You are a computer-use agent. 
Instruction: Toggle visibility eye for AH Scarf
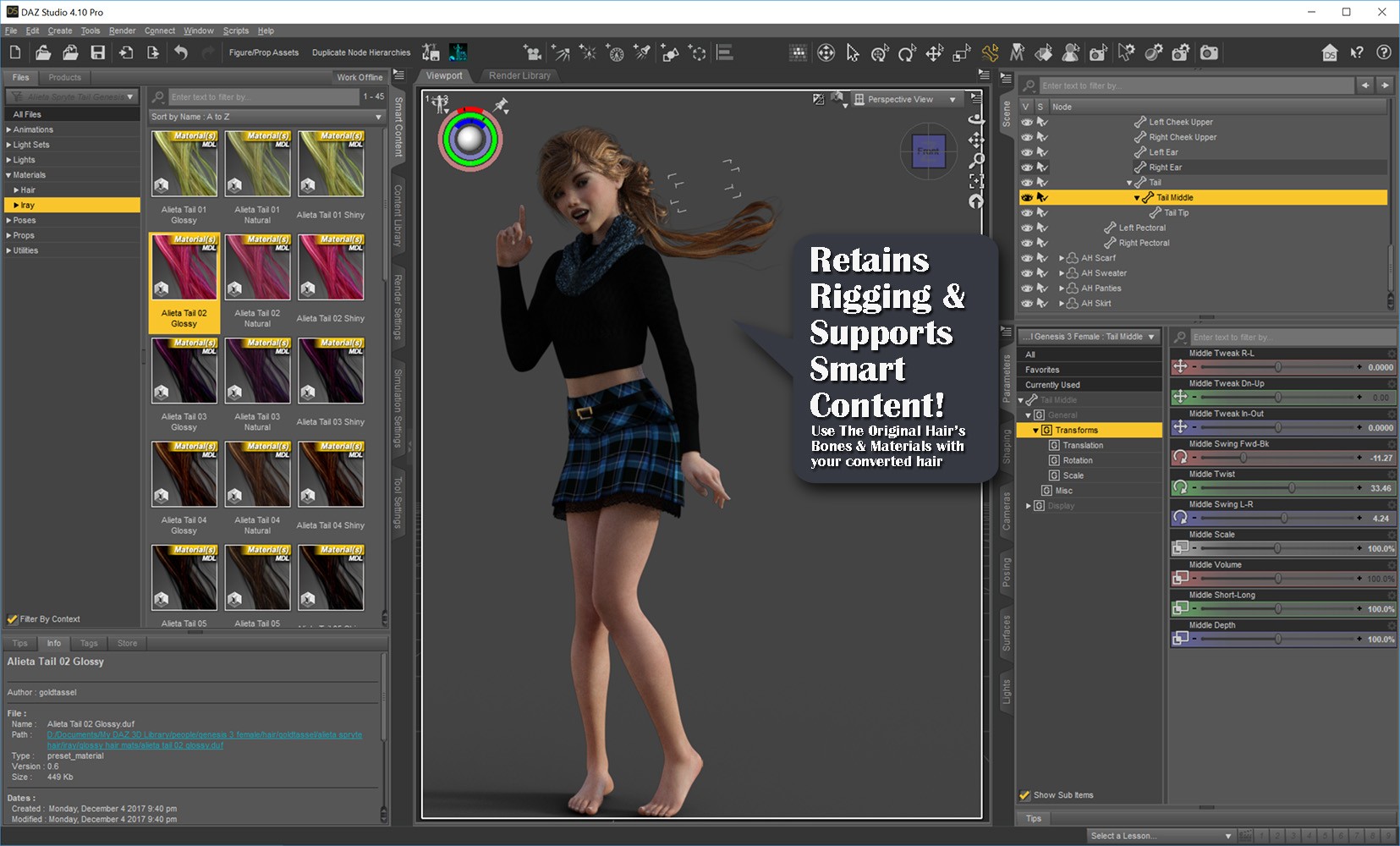coord(1026,258)
